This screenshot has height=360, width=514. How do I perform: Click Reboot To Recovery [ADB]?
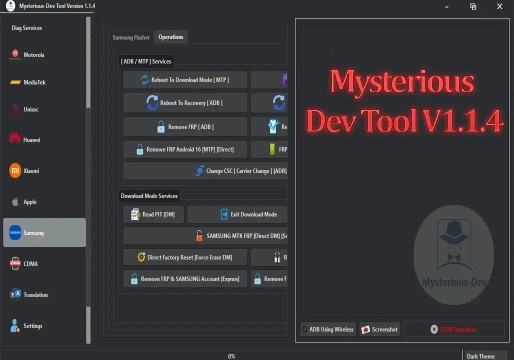[185, 103]
